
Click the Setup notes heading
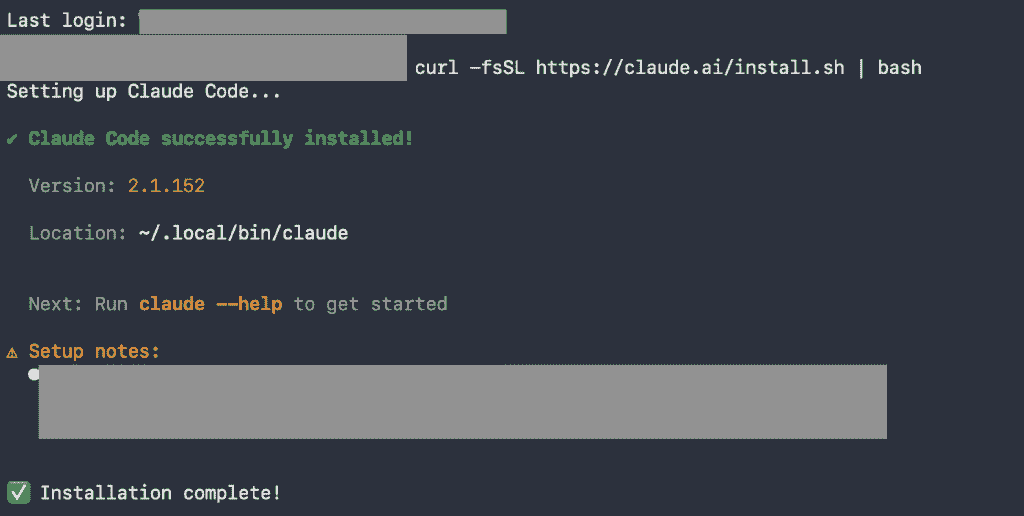tap(94, 351)
